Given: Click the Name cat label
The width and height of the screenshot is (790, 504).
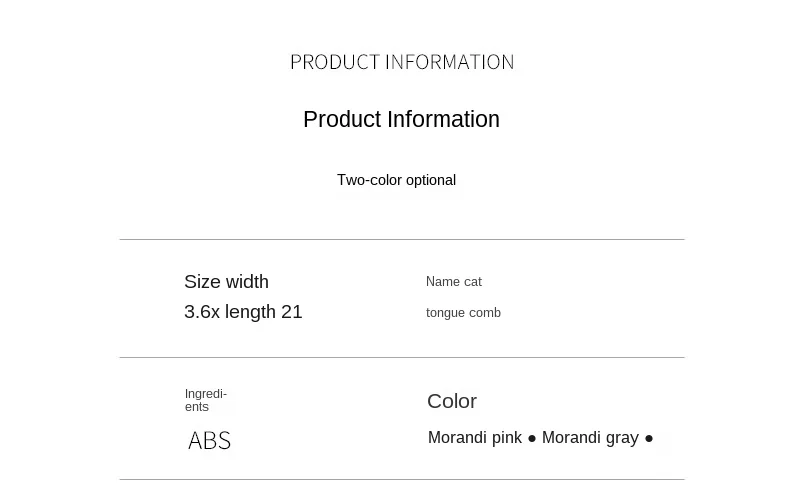Looking at the screenshot, I should (454, 282).
